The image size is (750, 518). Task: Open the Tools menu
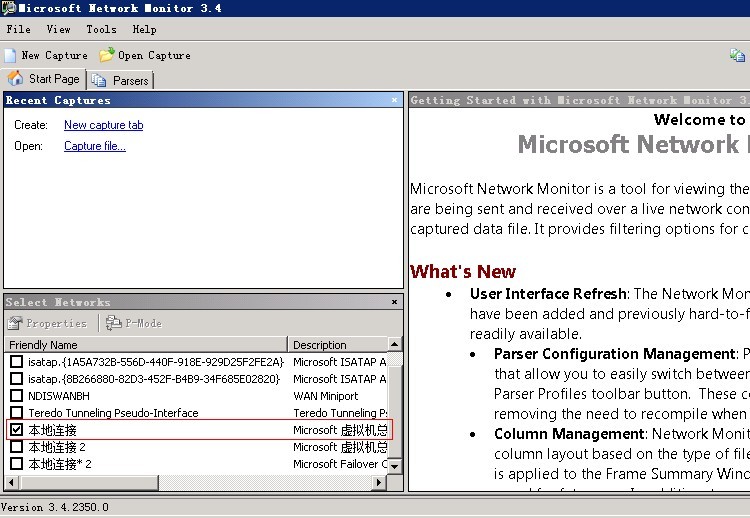coord(101,29)
